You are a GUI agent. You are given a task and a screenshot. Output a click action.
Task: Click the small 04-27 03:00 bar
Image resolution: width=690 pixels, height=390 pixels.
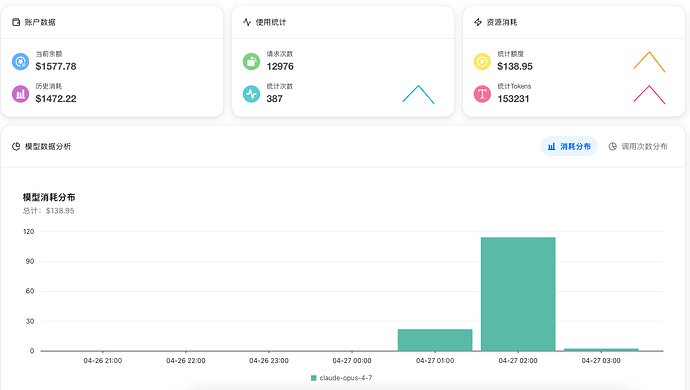tap(601, 350)
